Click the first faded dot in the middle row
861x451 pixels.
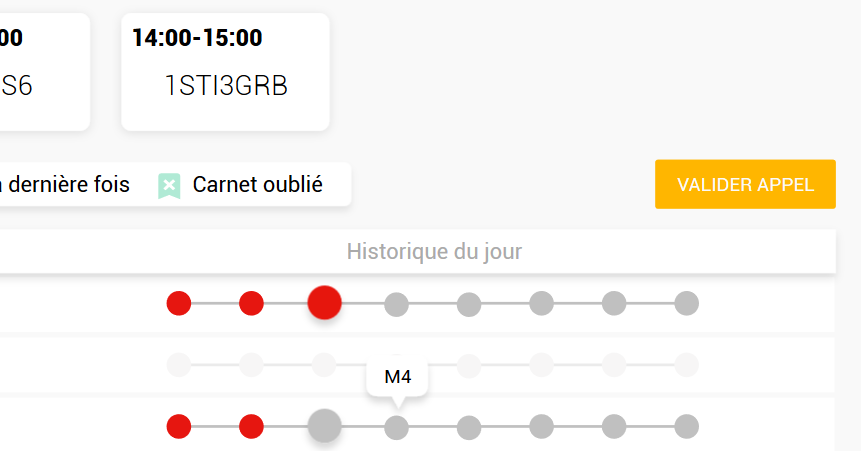179,365
